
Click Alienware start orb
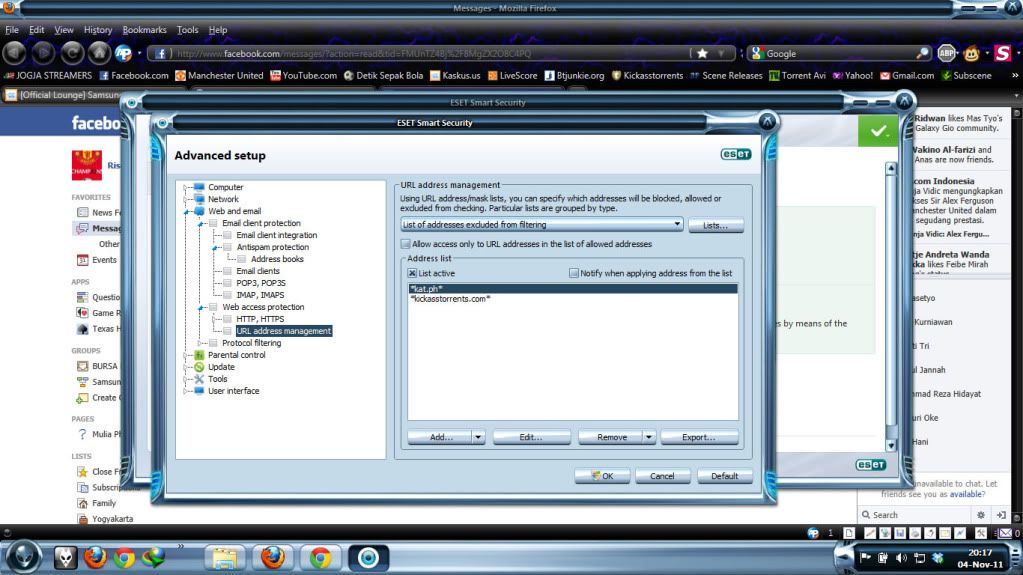click(x=24, y=557)
